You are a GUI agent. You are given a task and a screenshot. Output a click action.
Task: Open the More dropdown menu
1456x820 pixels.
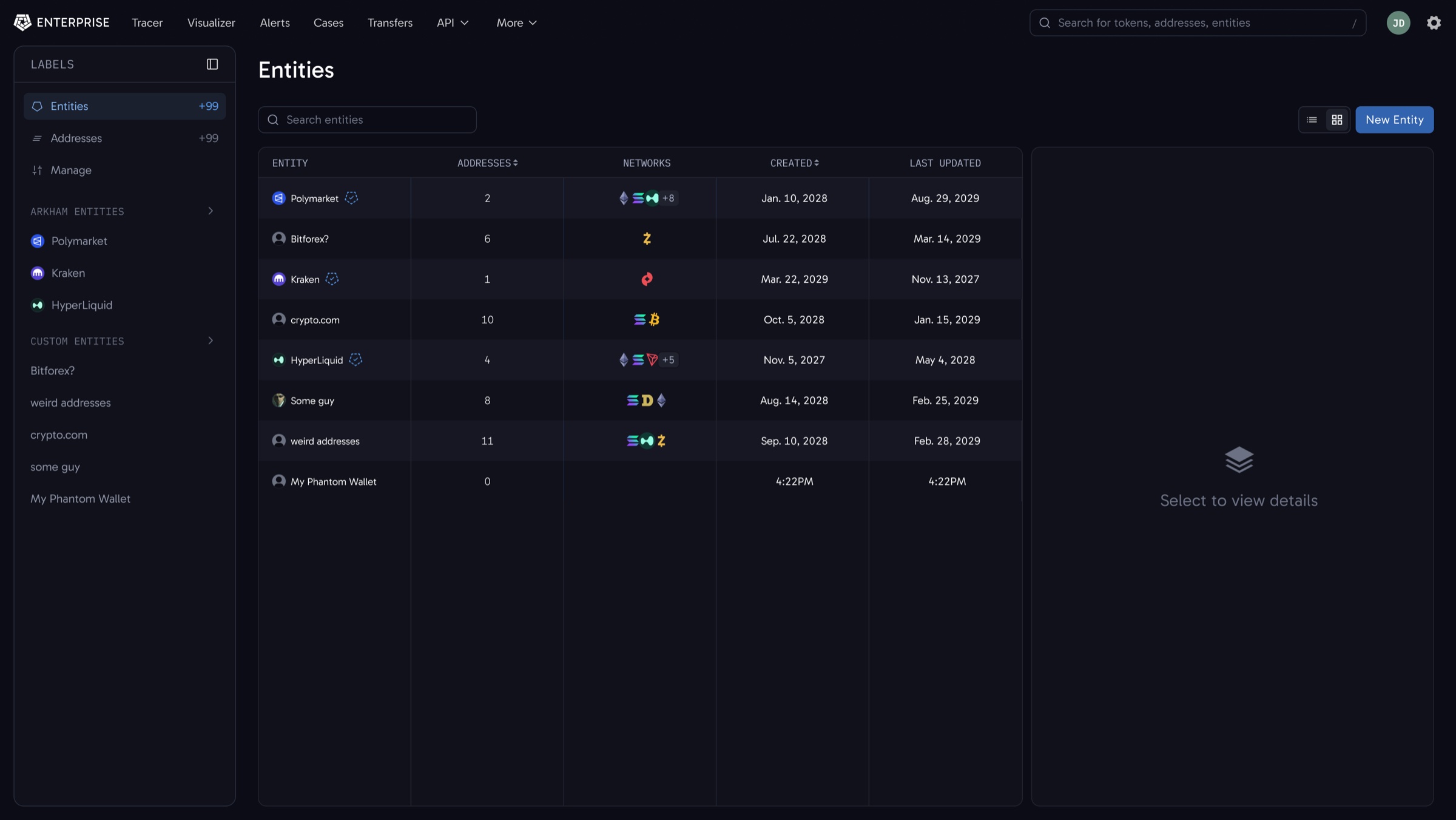click(x=516, y=22)
